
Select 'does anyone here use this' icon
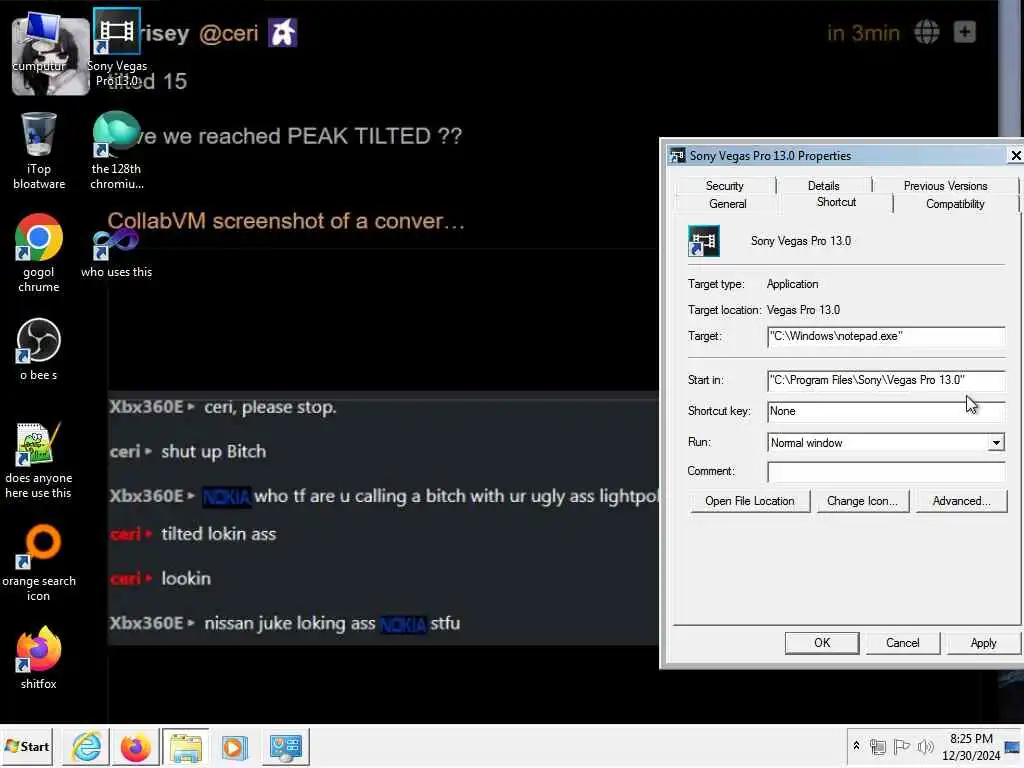pyautogui.click(x=39, y=460)
